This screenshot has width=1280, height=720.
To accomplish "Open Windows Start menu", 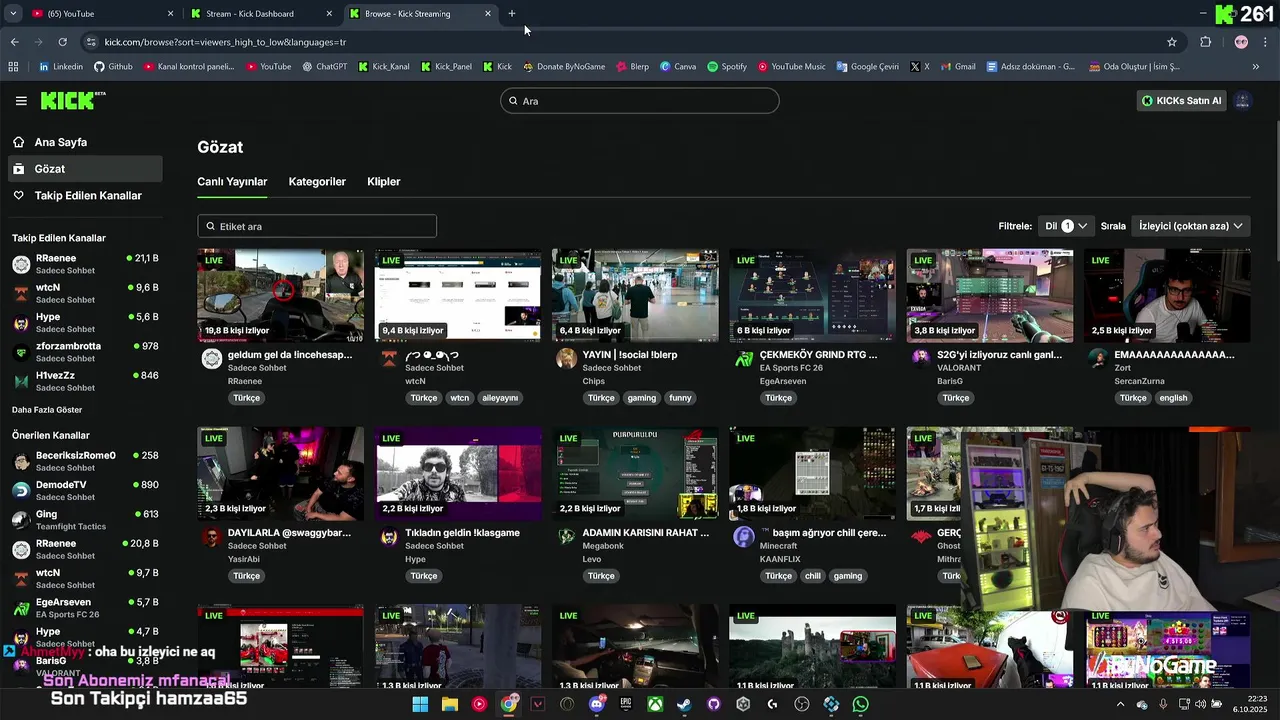I will click(420, 704).
